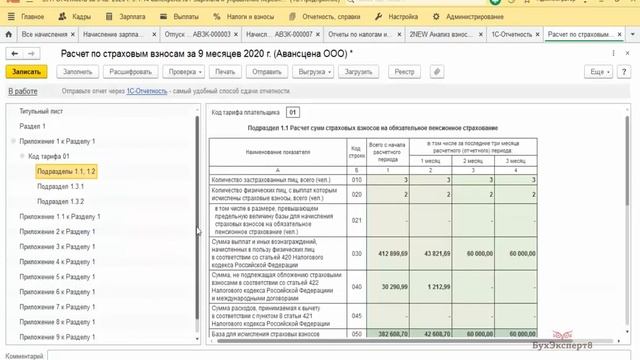Go back with the left arrow

coord(15,53)
